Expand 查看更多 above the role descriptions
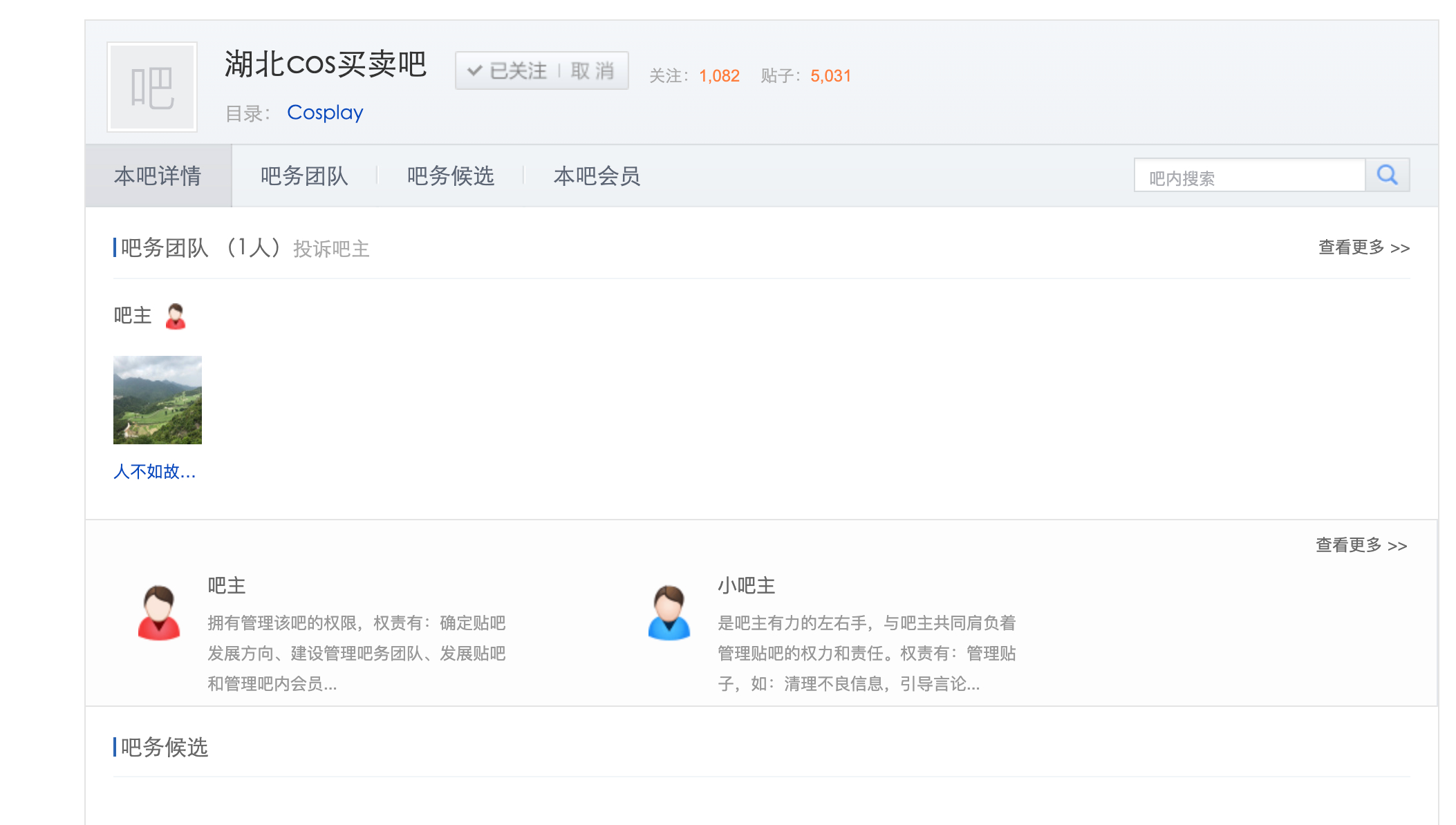This screenshot has width=1456, height=825. click(1361, 545)
